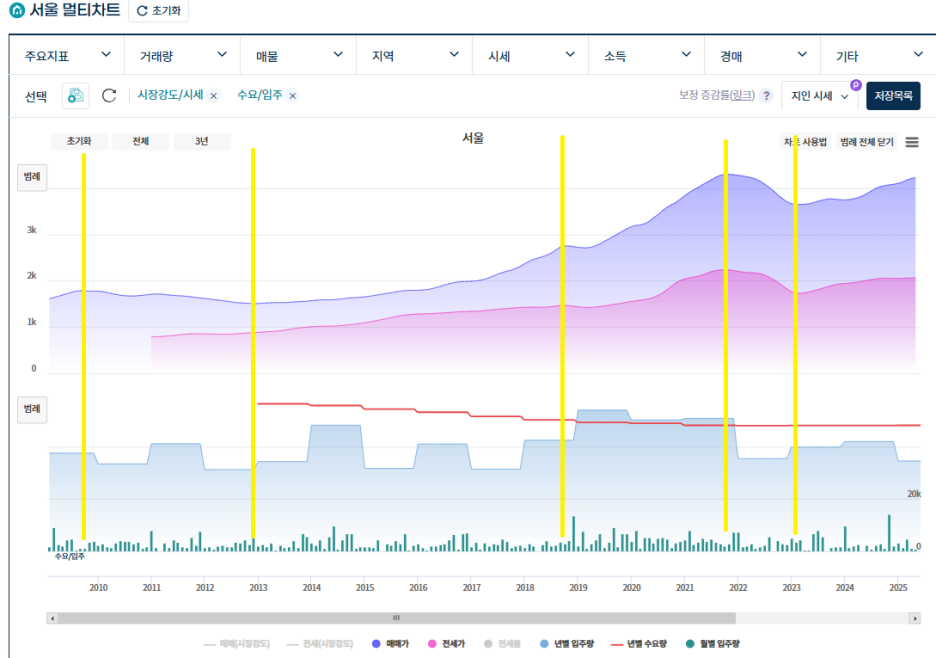Viewport: 936px width, 658px height.
Task: Click the horizontal chart scrollbar handle
Action: [x=396, y=618]
